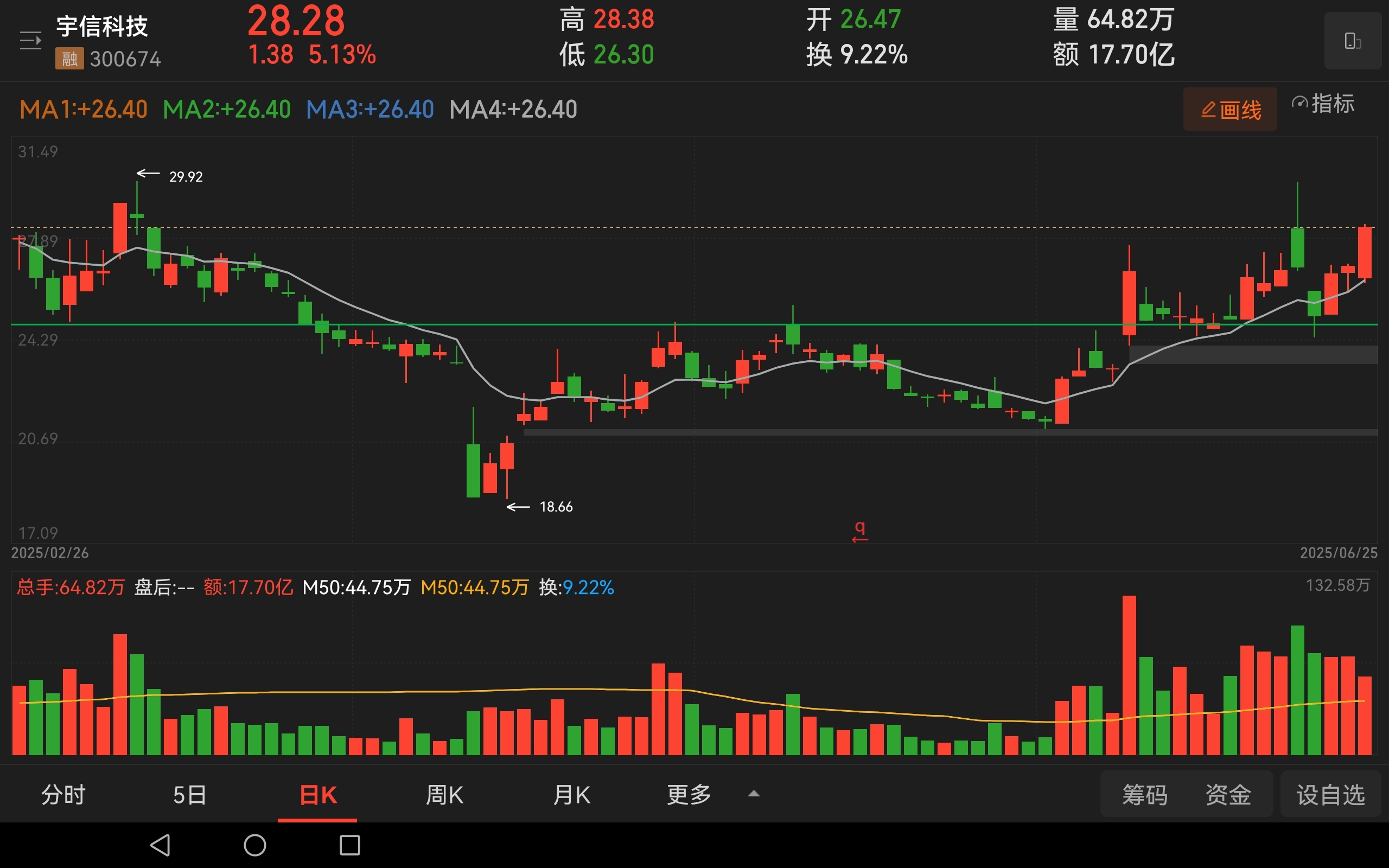Tap the current price 28.28

(296, 21)
